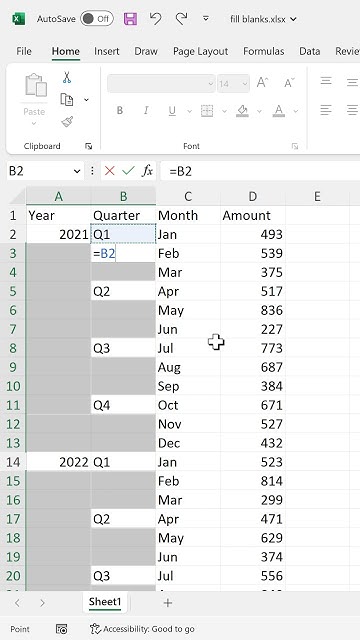The width and height of the screenshot is (360, 640).
Task: Open the font size dropdown
Action: [x=245, y=84]
